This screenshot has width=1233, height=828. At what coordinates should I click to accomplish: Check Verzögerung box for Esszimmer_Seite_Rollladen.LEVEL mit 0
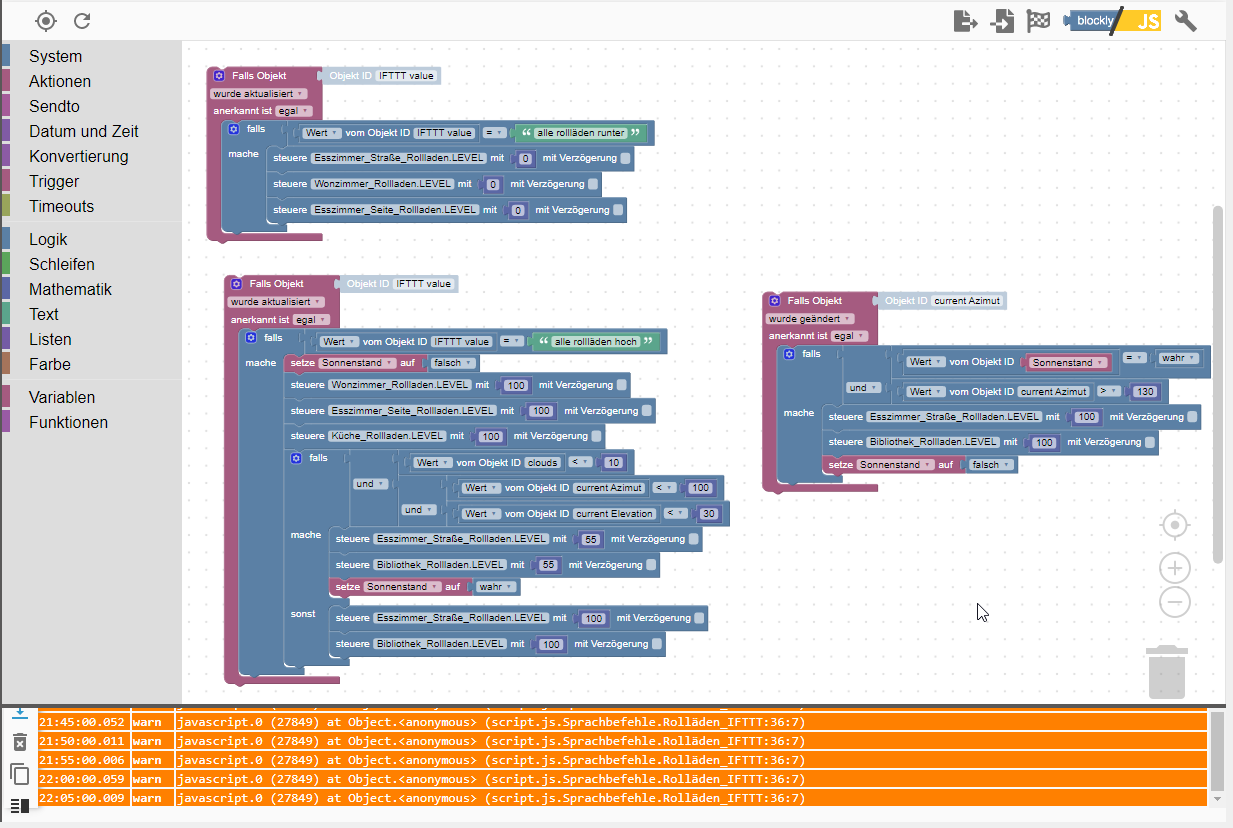[618, 210]
